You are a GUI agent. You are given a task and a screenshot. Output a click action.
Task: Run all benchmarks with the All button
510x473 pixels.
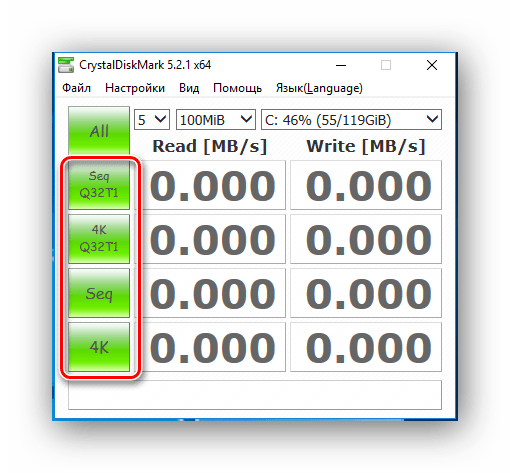pos(99,131)
